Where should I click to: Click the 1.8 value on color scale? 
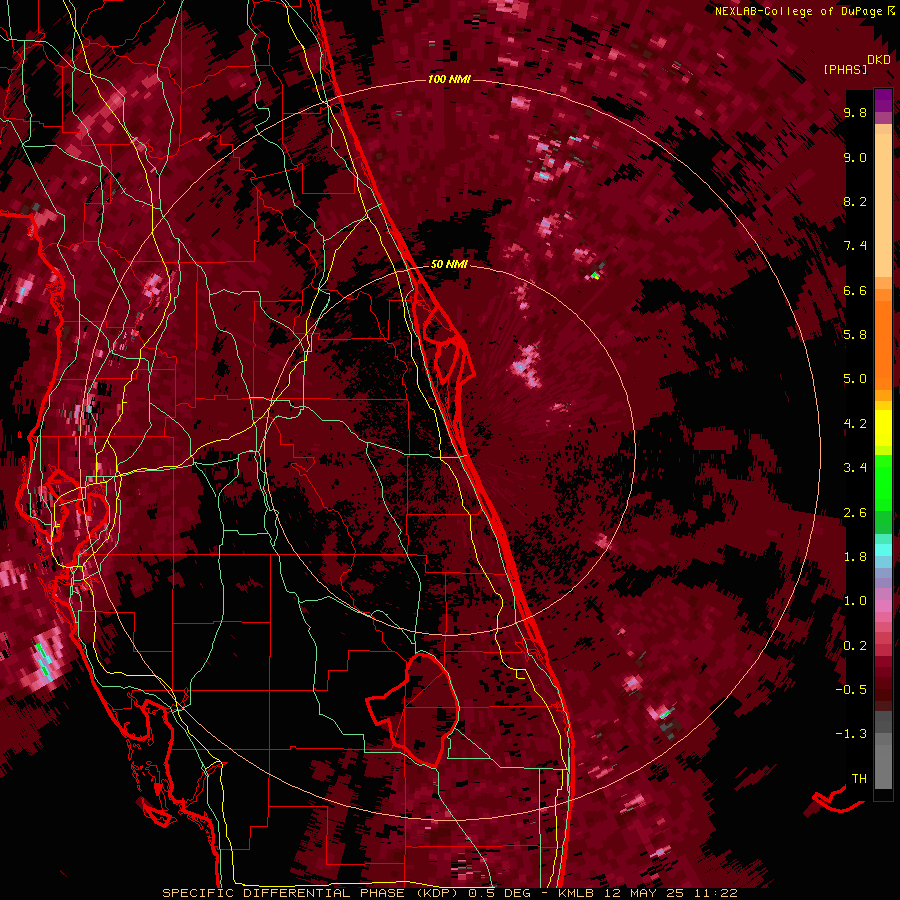click(855, 557)
